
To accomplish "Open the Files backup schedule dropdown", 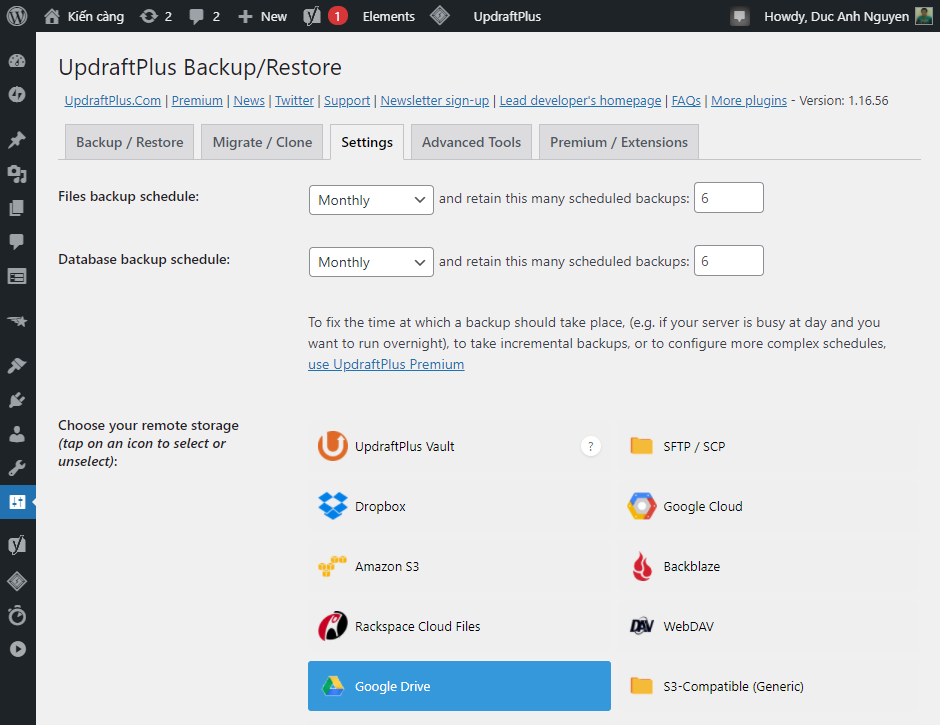I will pyautogui.click(x=371, y=200).
